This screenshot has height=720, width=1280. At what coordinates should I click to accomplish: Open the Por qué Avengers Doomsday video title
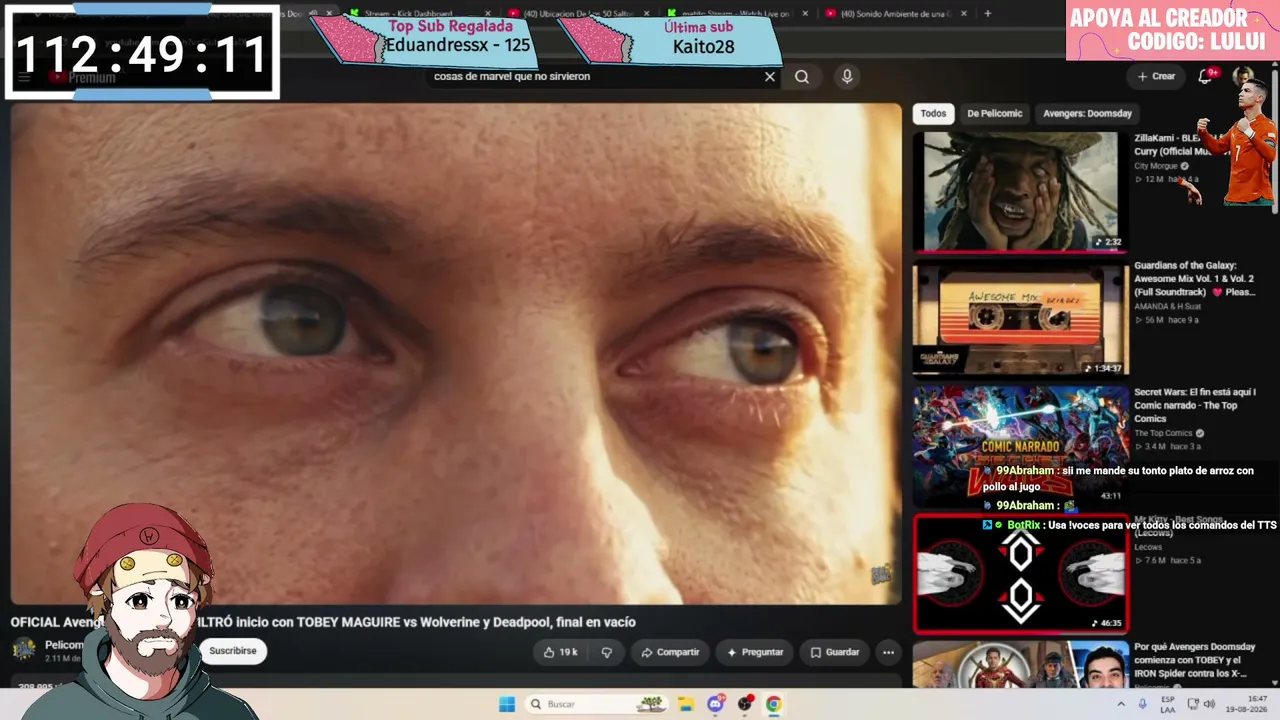coord(1194,660)
